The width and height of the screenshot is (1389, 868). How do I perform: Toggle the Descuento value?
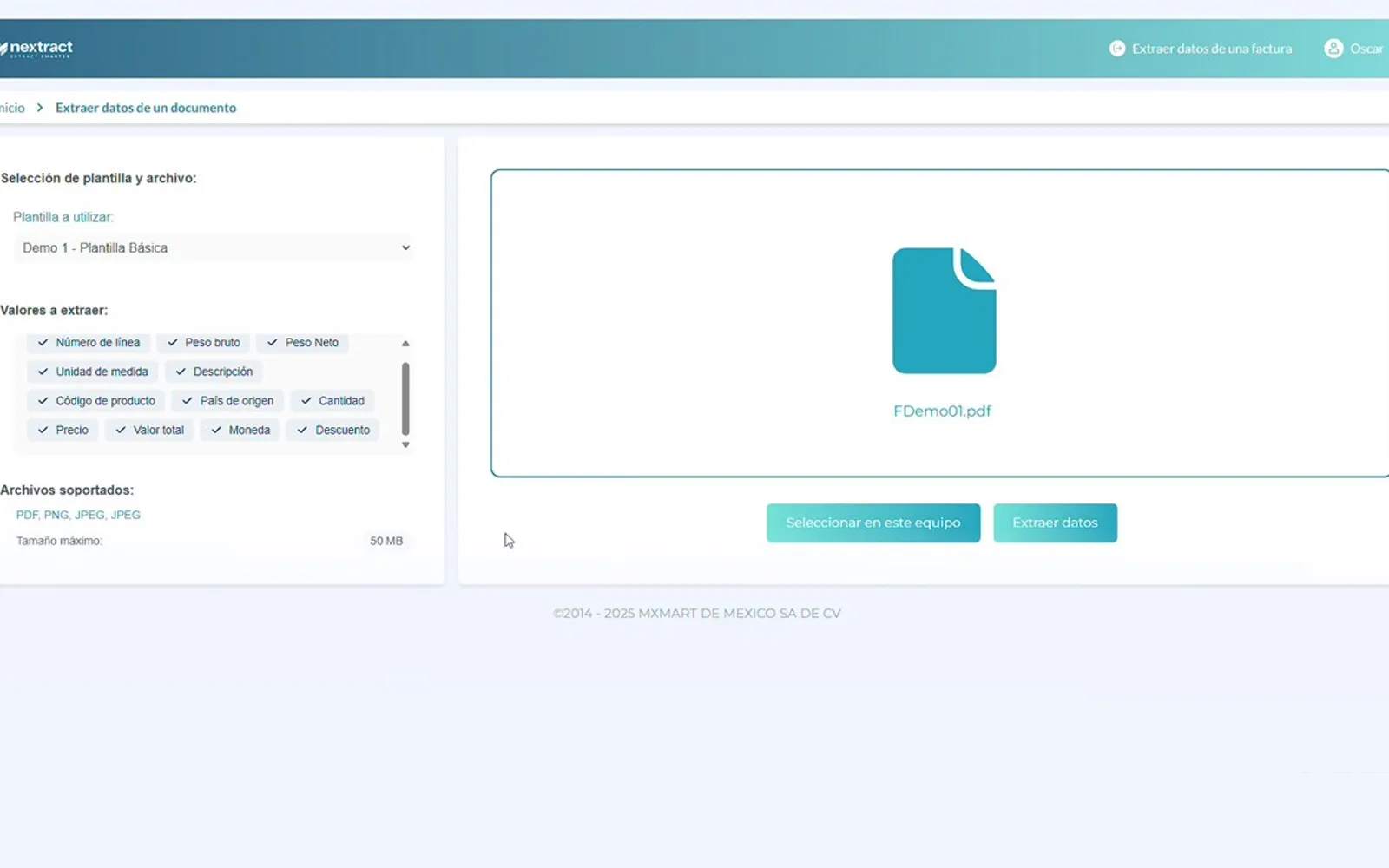pyautogui.click(x=333, y=430)
